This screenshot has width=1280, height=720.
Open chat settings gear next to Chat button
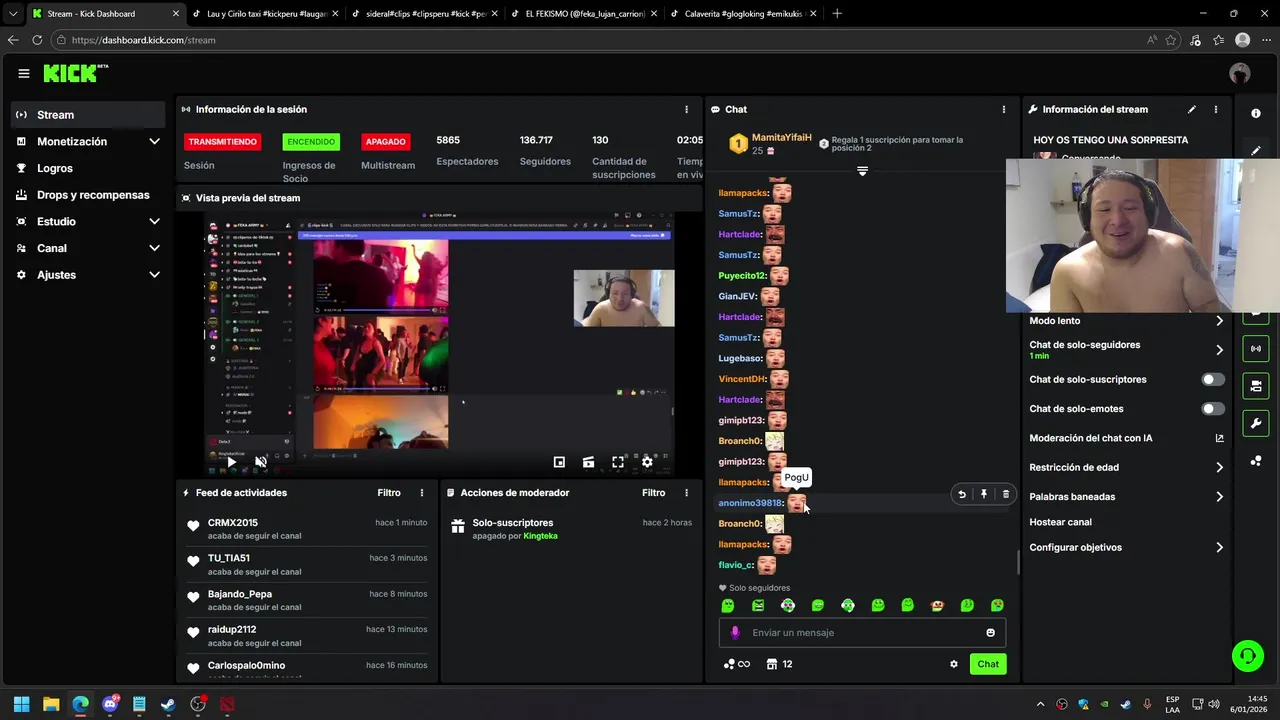coord(954,664)
